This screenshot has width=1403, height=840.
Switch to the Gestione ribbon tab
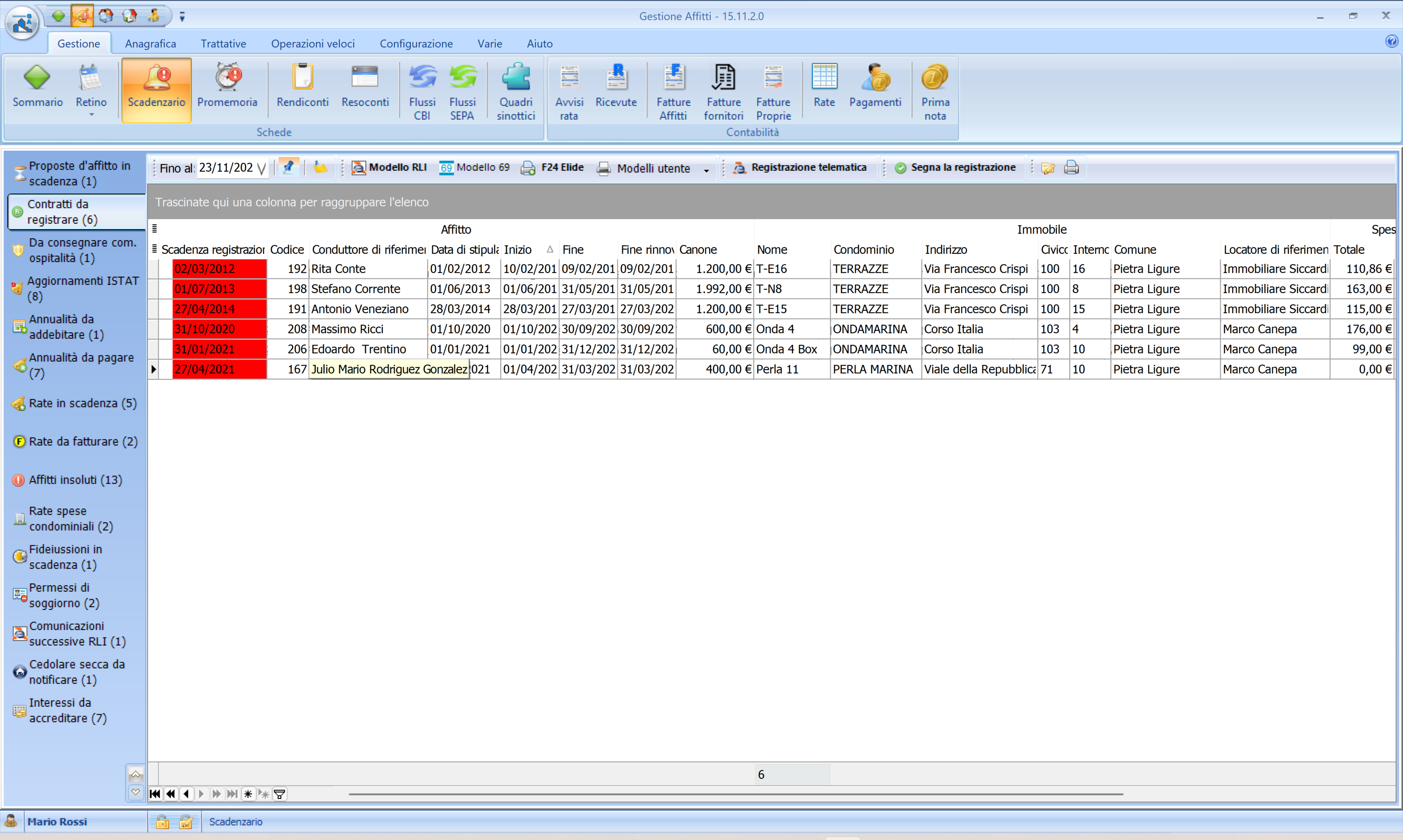[x=79, y=43]
